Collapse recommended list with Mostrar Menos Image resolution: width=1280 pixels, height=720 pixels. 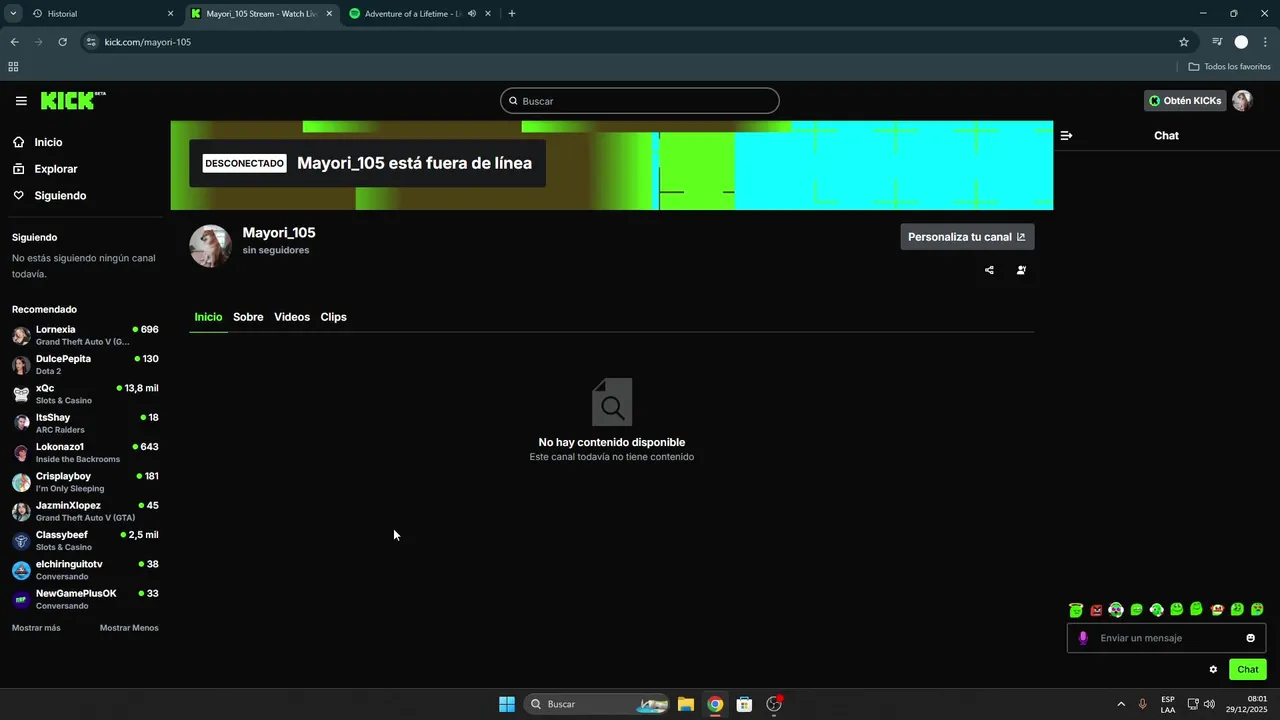(x=129, y=628)
